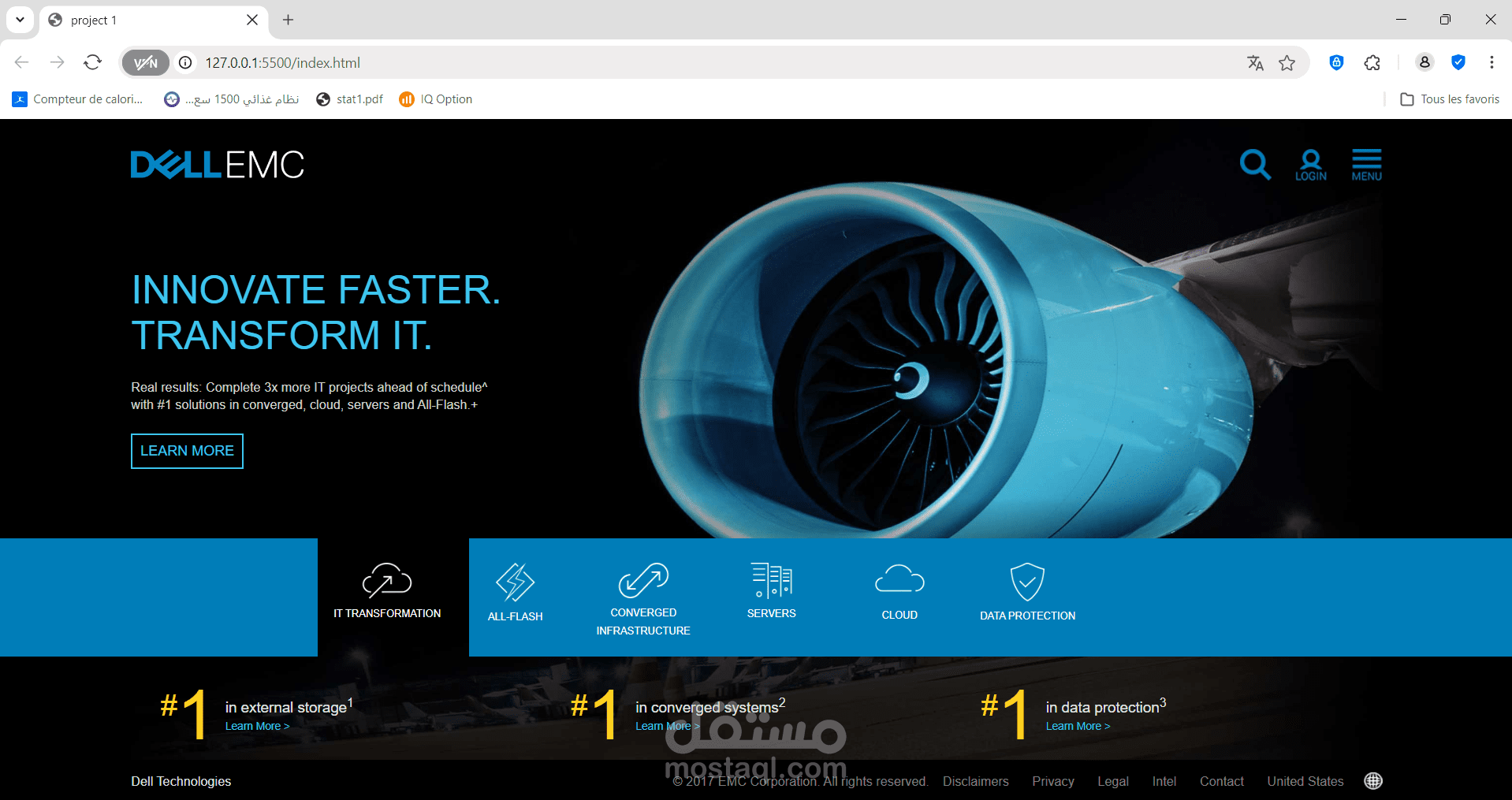Click Learn More under data protection

click(1078, 726)
